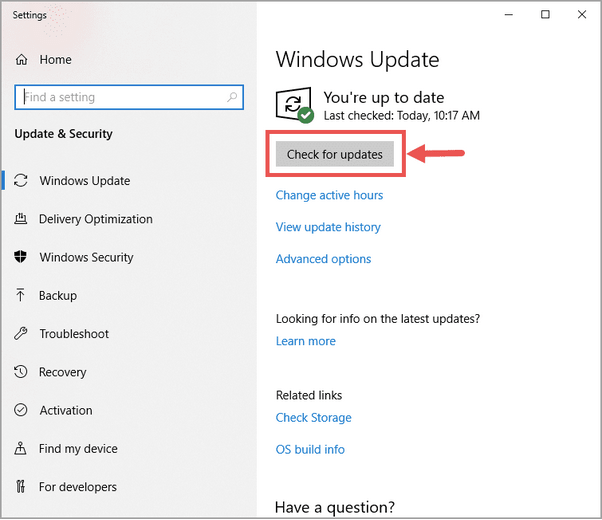Open For developers label
This screenshot has height=520, width=602.
78,487
